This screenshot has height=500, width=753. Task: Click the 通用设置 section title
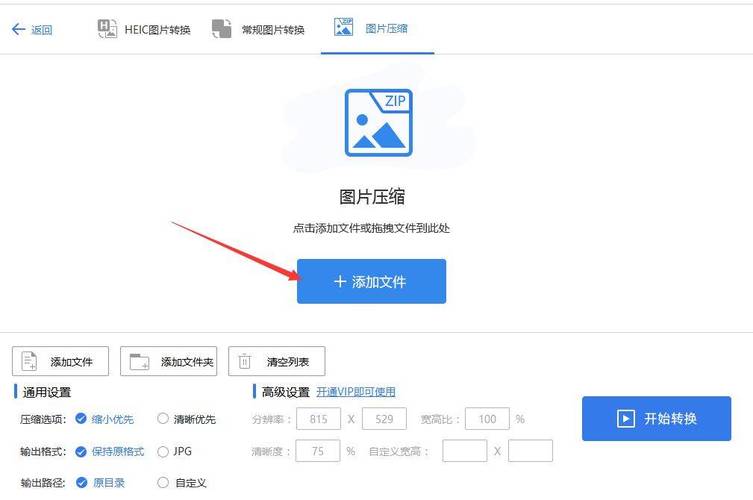(47, 392)
